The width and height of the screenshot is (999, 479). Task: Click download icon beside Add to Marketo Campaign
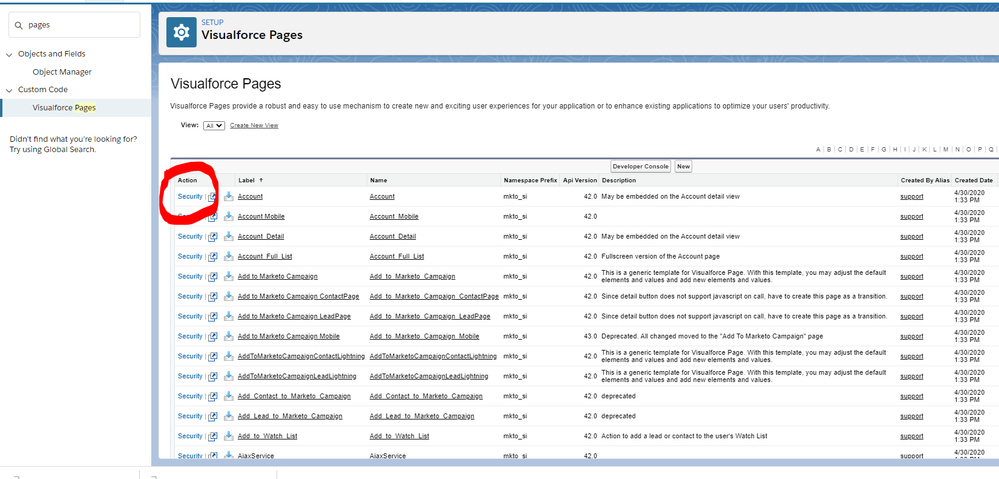point(229,276)
